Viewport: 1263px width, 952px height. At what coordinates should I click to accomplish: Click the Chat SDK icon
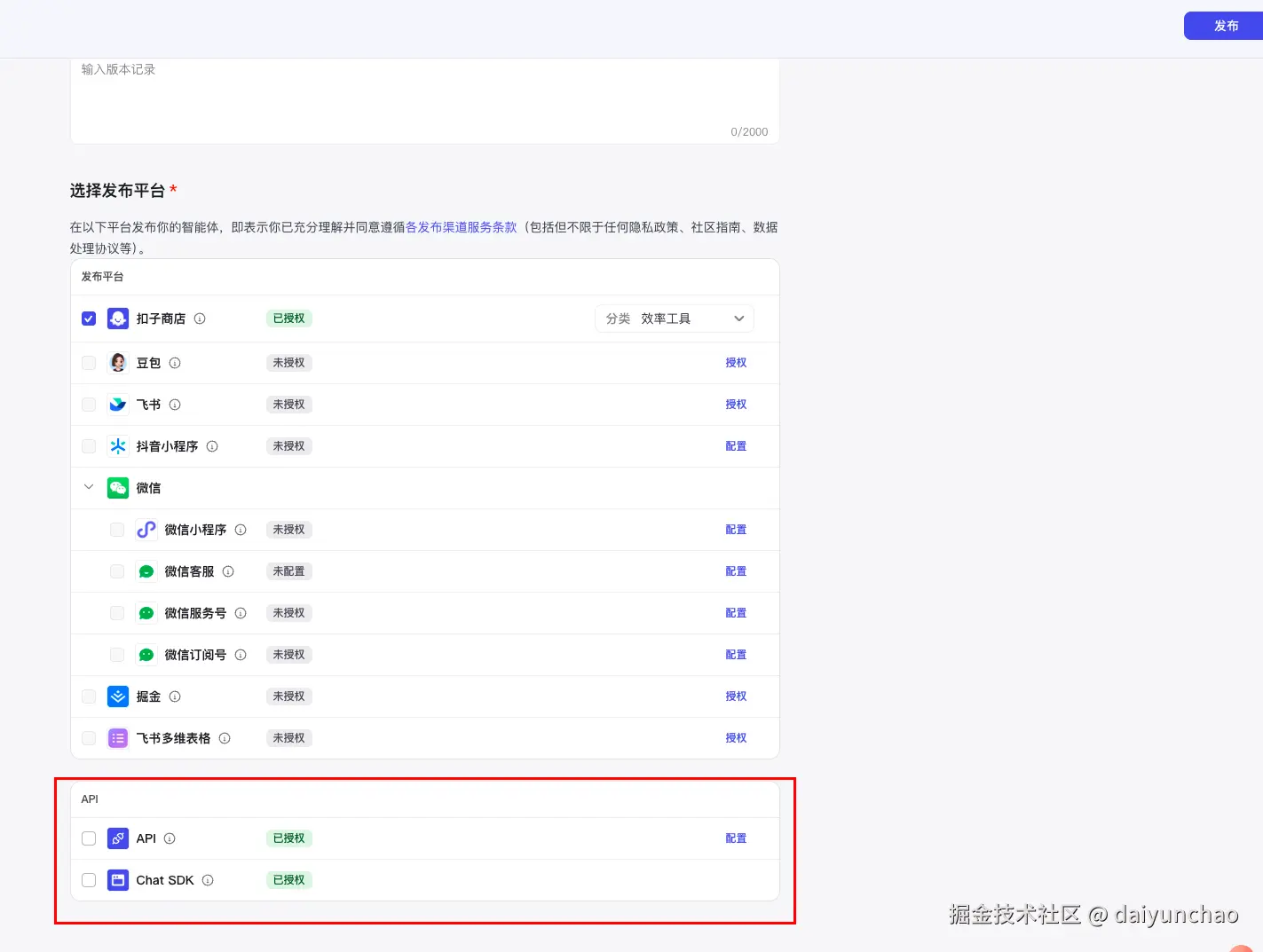[x=118, y=880]
